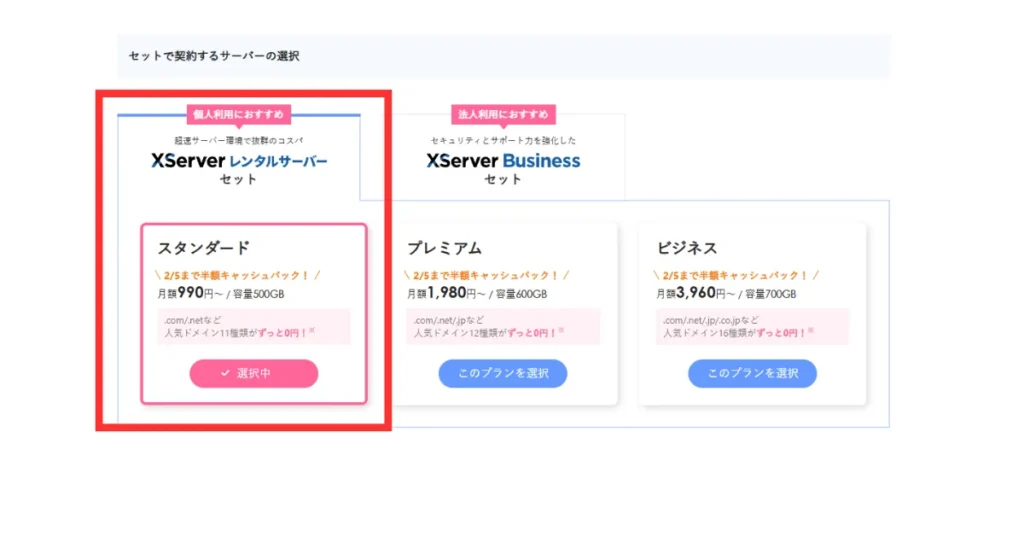Choose プレミアム with このプランを選択 button

tap(503, 373)
